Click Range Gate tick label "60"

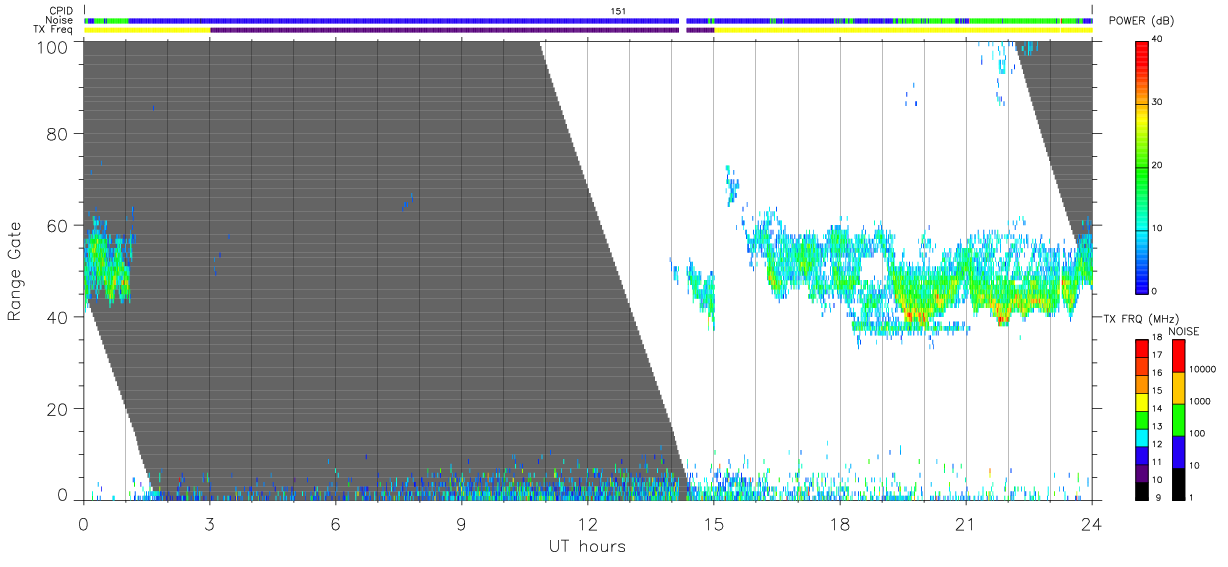(57, 226)
